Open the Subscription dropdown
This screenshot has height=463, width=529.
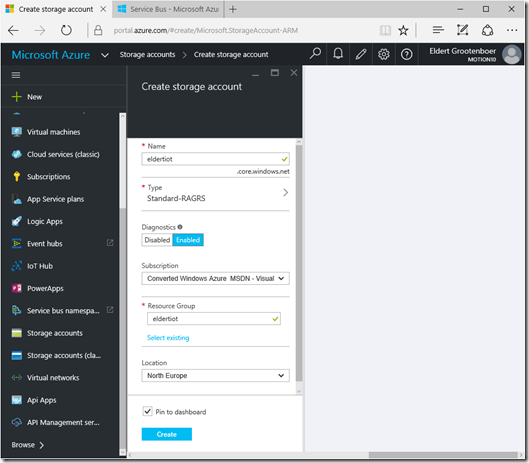point(215,278)
